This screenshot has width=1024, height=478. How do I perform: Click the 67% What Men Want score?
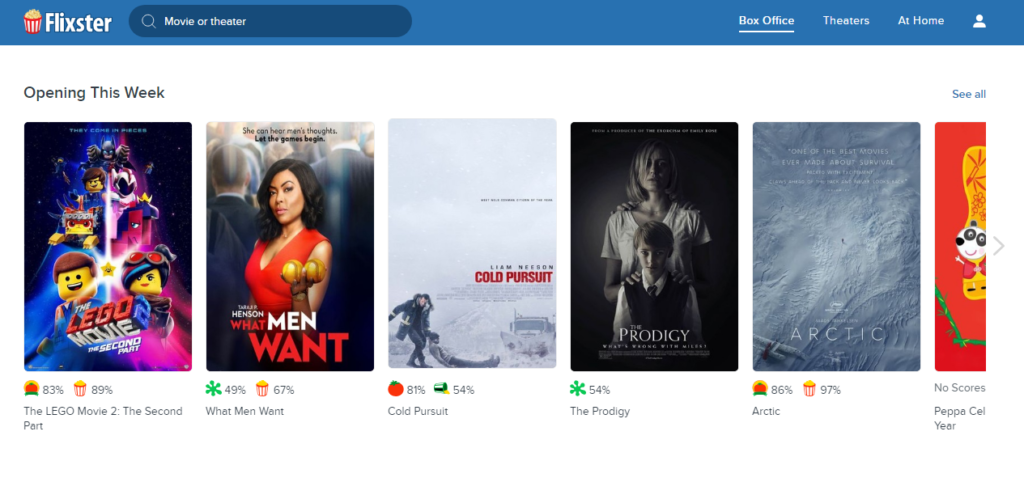pyautogui.click(x=284, y=390)
